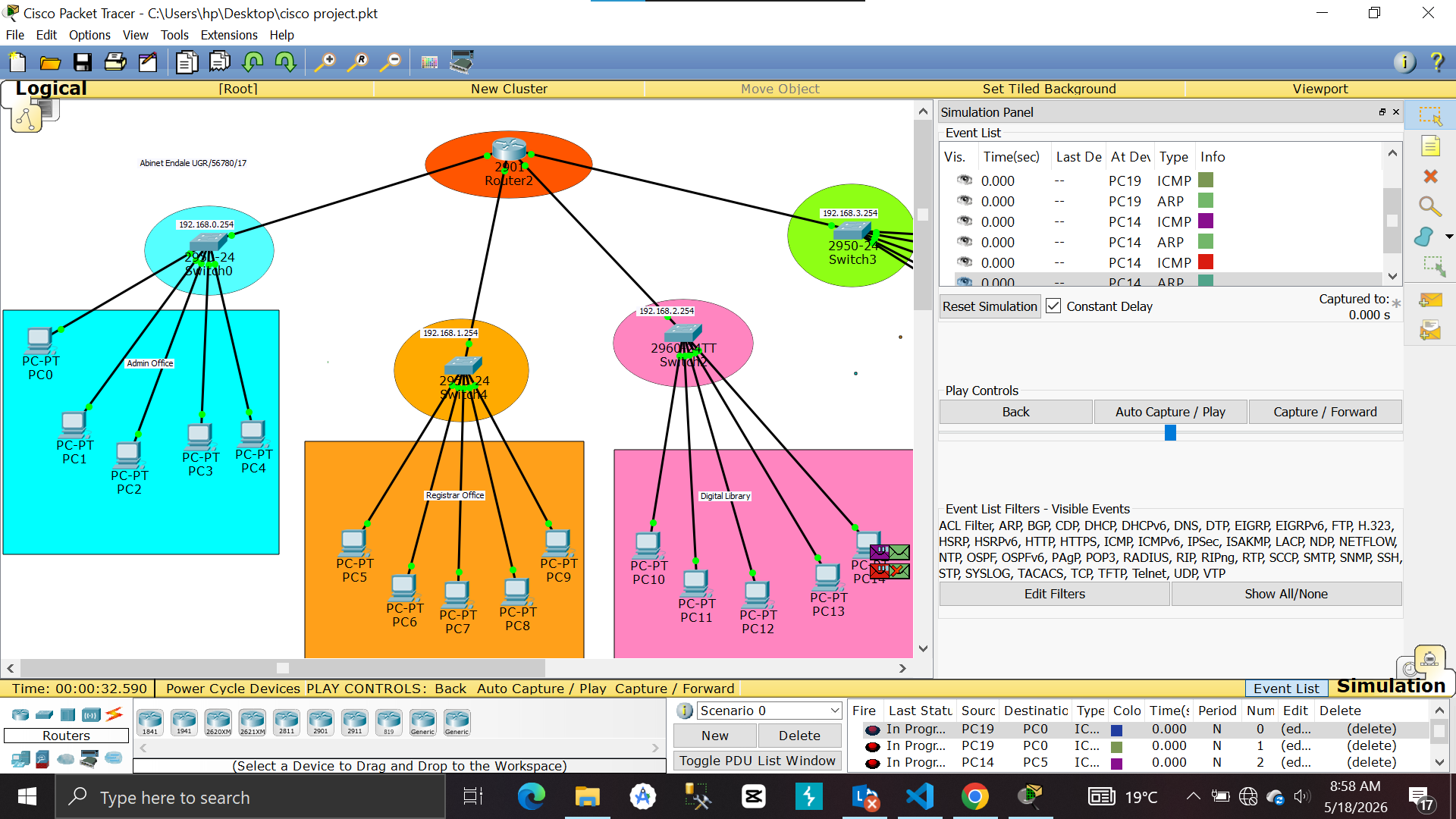Toggle the Constant Delay checkbox
This screenshot has height=819, width=1456.
[x=1053, y=306]
